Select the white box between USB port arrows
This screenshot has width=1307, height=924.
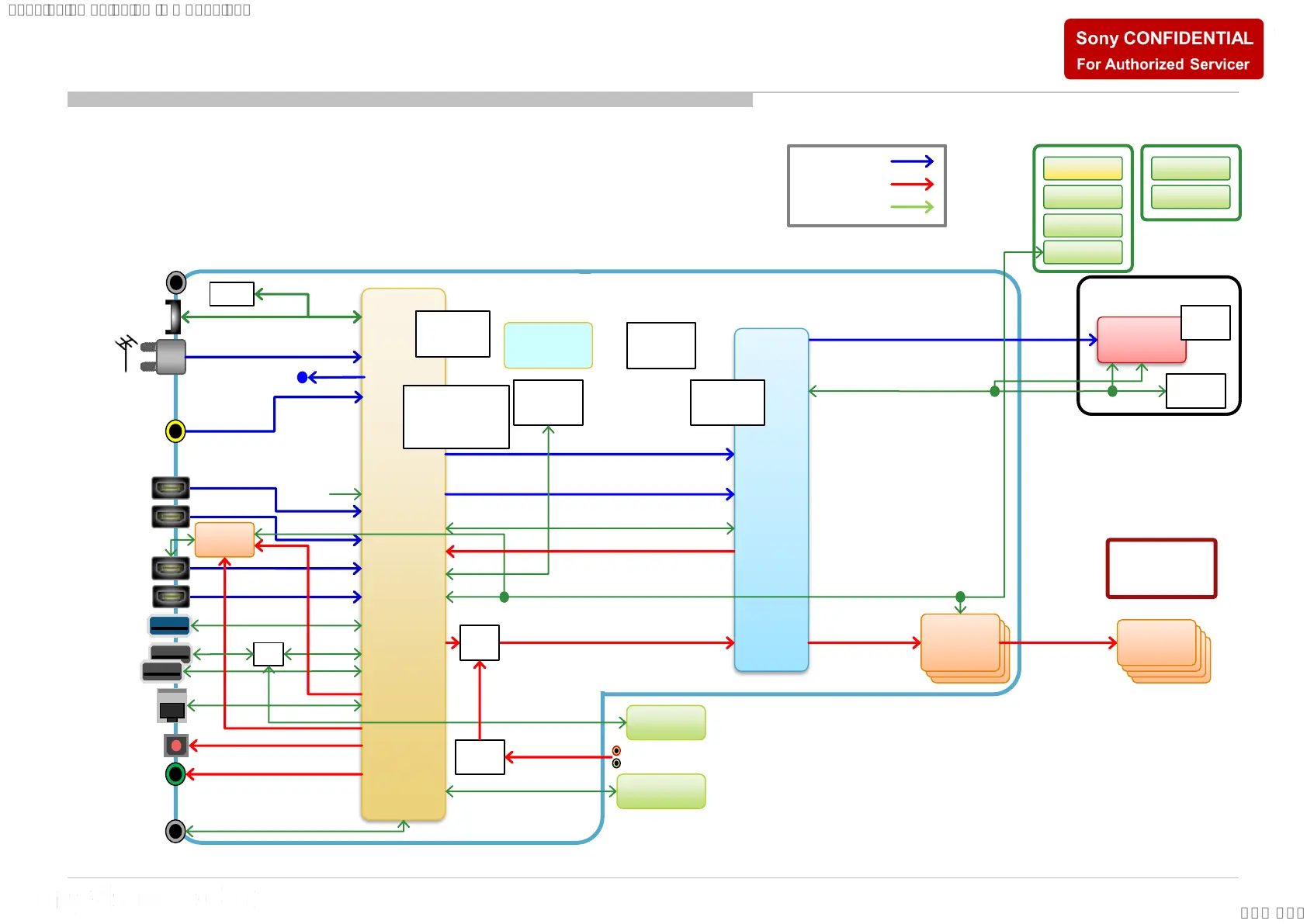tap(269, 654)
